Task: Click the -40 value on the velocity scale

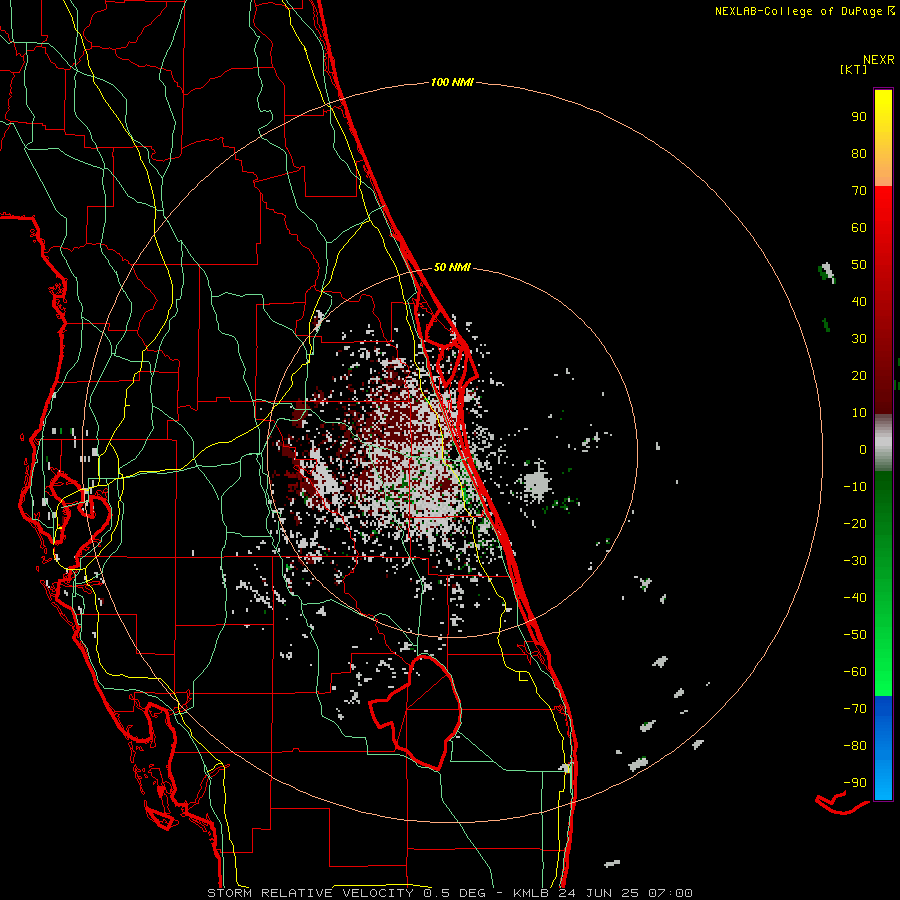Action: point(855,598)
